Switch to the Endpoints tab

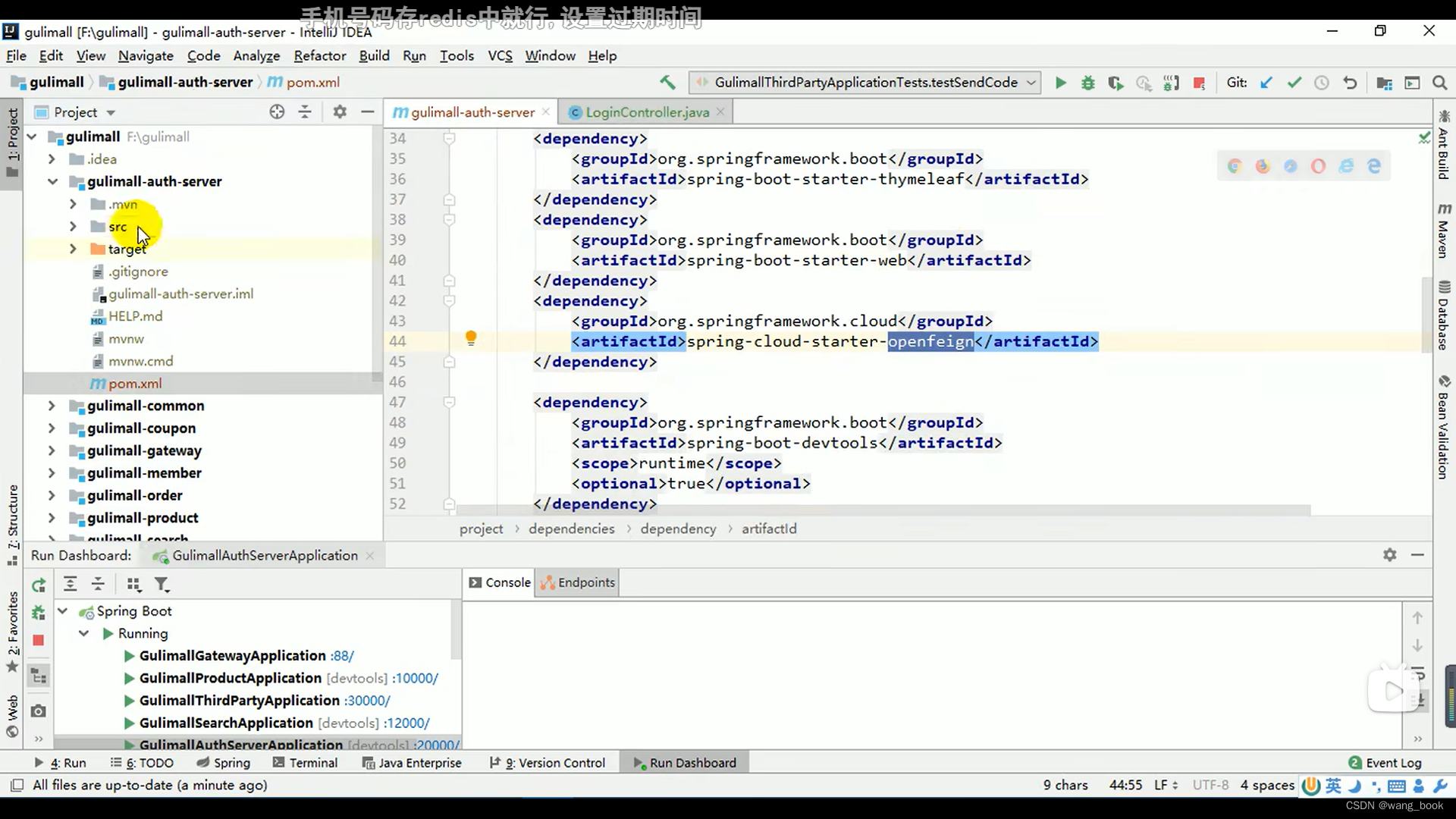tap(578, 582)
